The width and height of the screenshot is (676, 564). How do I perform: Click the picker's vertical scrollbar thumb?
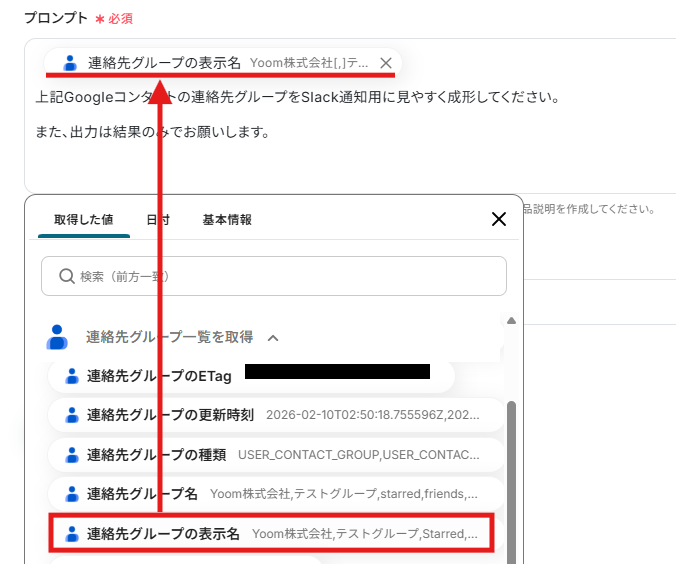[x=511, y=482]
